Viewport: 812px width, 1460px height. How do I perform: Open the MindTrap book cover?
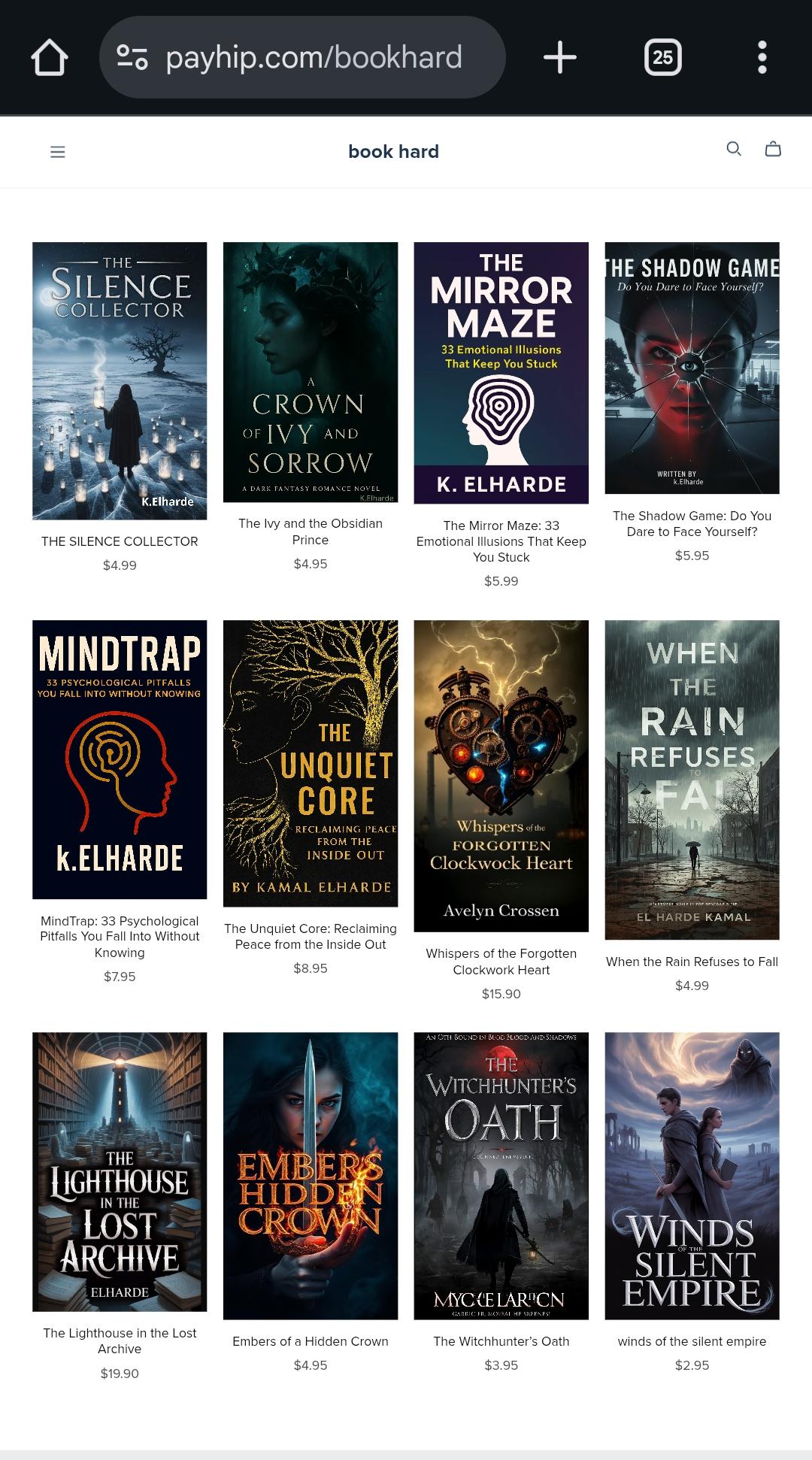pyautogui.click(x=120, y=759)
